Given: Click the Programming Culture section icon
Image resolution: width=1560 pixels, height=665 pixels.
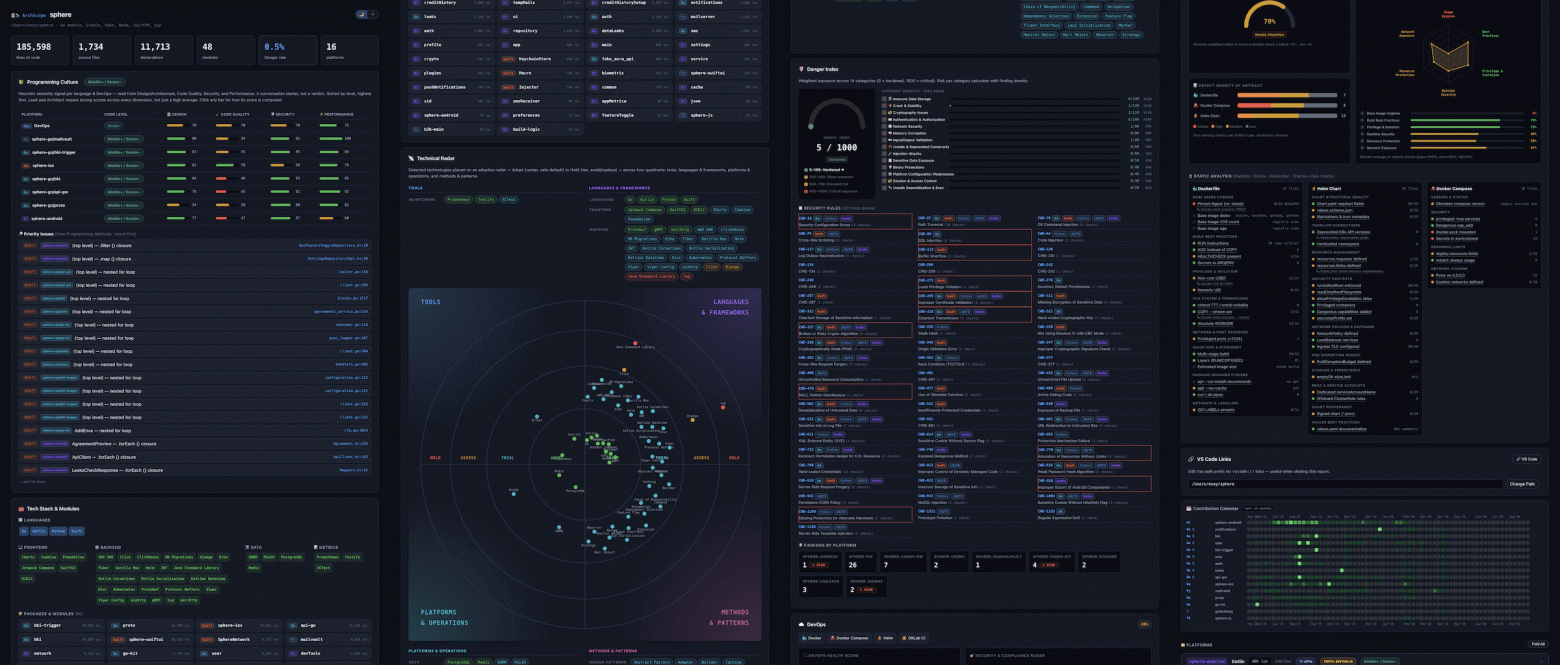Looking at the screenshot, I should 21,82.
